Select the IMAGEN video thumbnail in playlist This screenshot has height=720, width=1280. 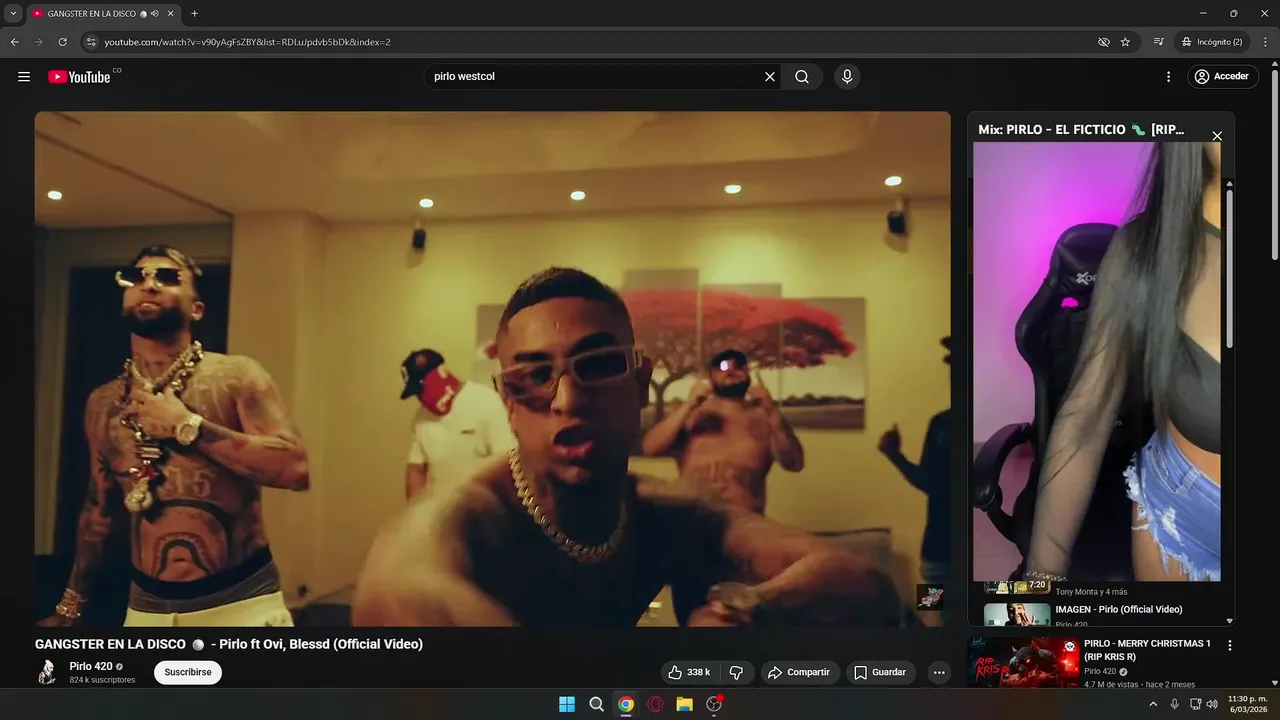(x=1017, y=614)
